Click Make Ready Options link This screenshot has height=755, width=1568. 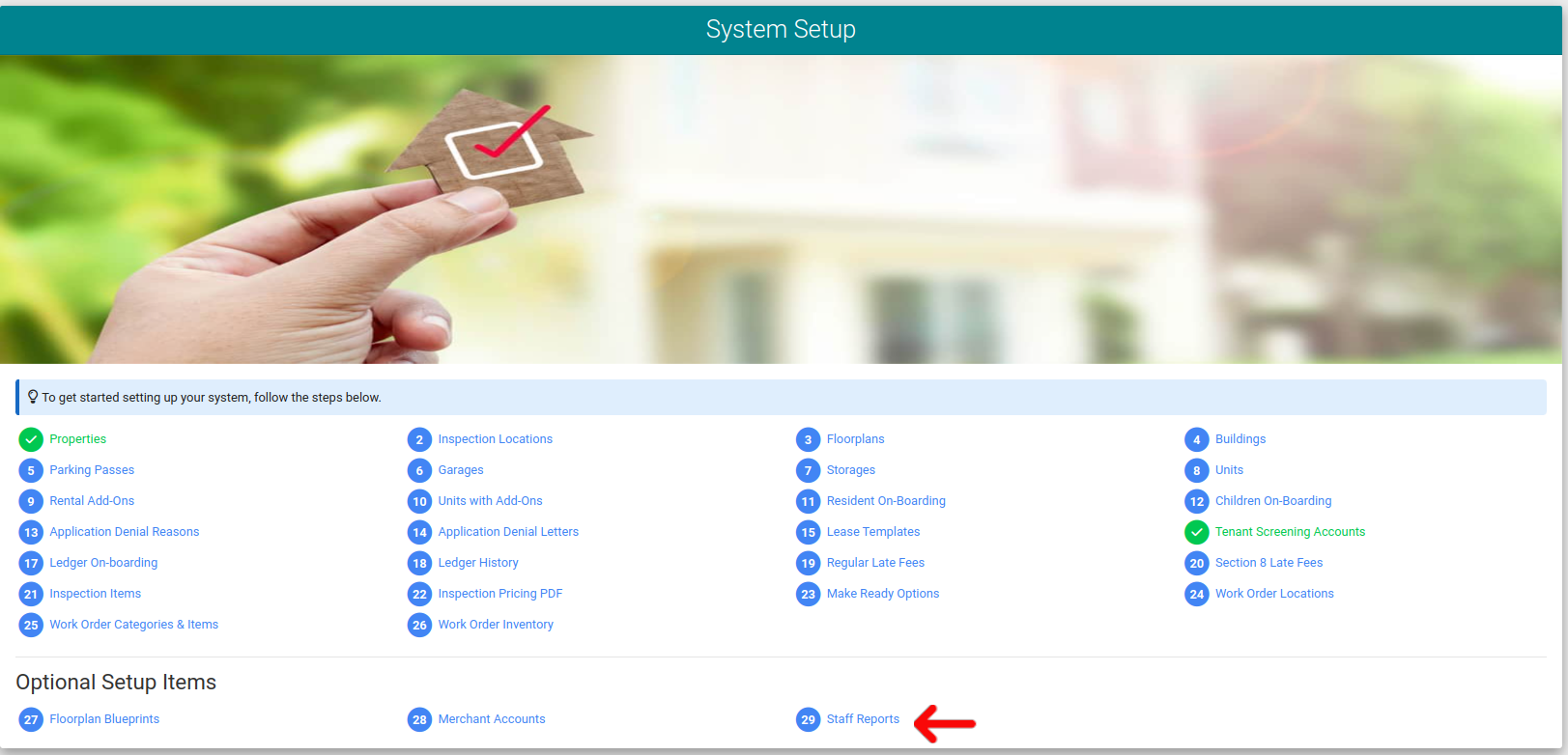(882, 594)
